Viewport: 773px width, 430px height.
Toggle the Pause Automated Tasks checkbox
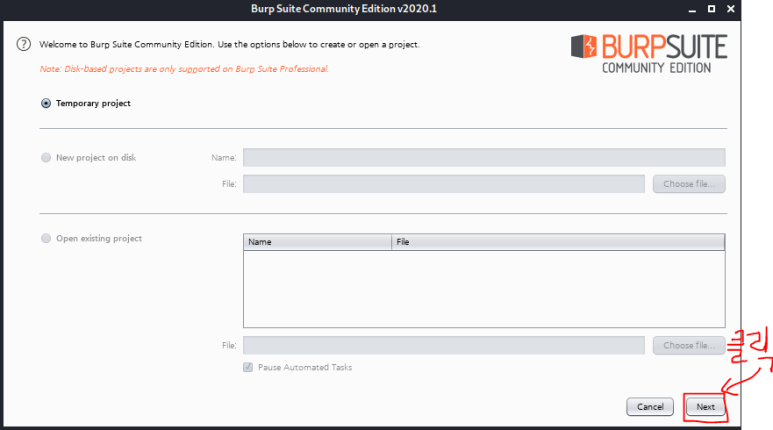248,367
